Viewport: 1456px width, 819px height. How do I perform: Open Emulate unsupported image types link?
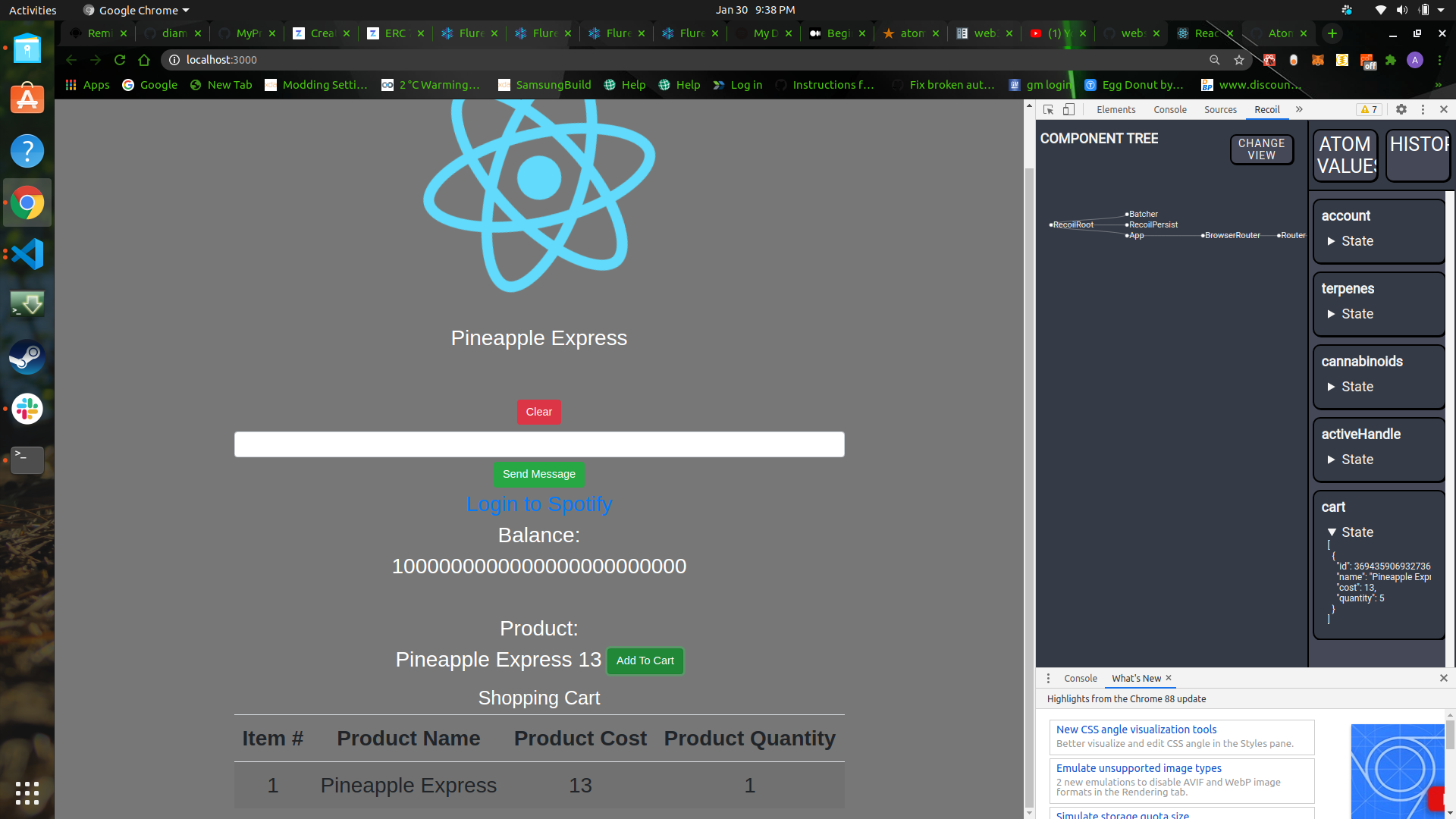[x=1138, y=767]
